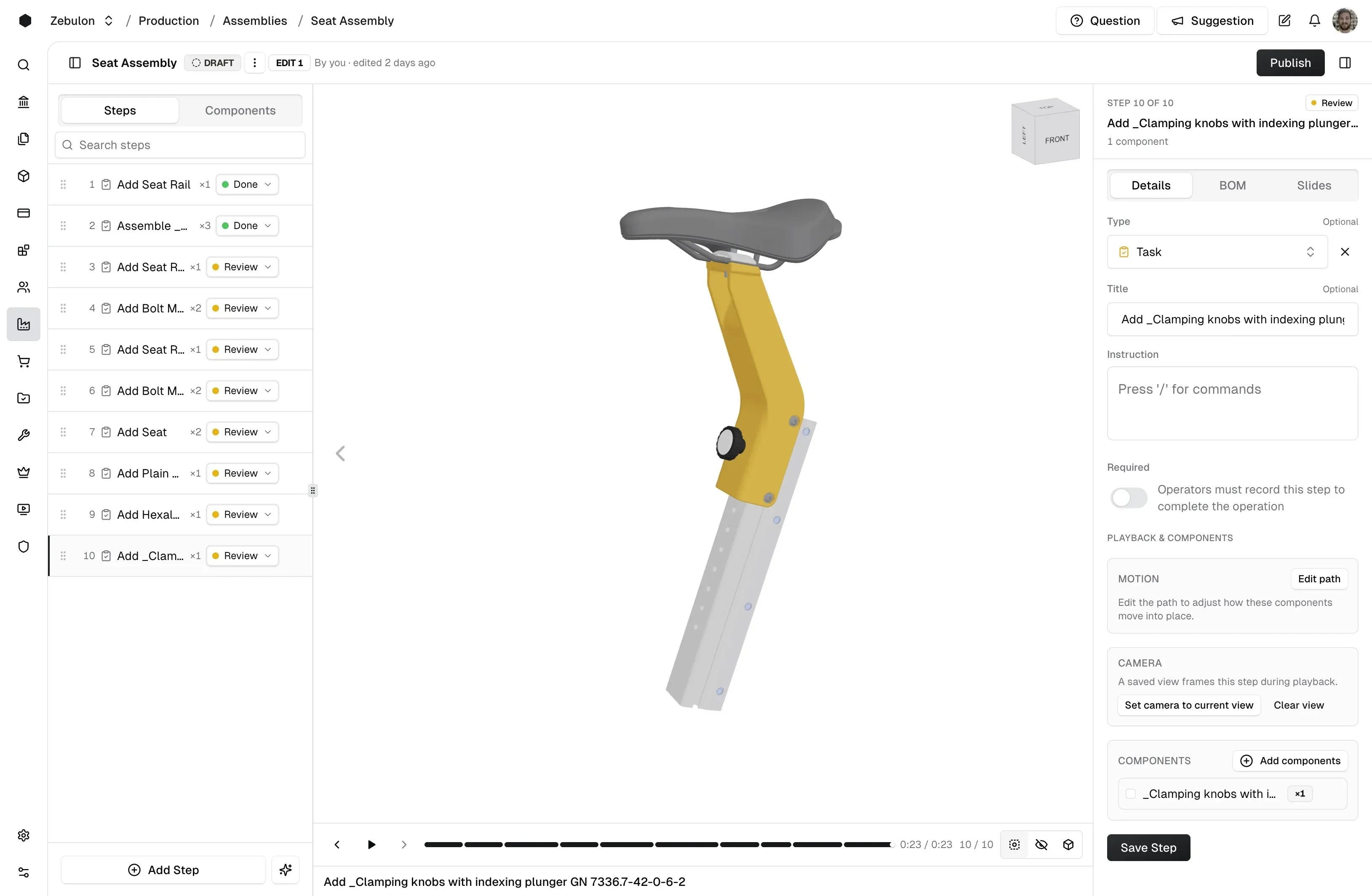Click the Save Step button

(x=1148, y=847)
